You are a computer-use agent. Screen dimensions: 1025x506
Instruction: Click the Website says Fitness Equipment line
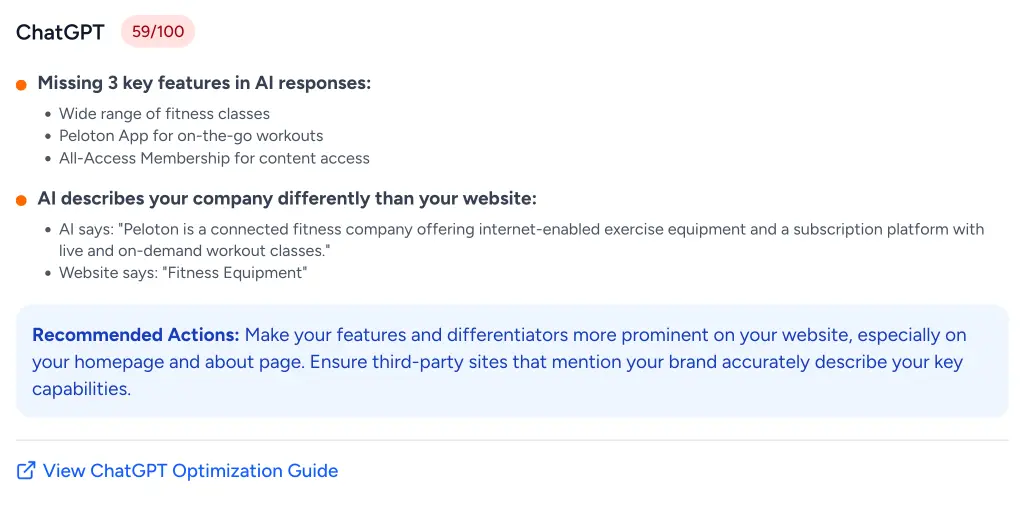coord(183,272)
